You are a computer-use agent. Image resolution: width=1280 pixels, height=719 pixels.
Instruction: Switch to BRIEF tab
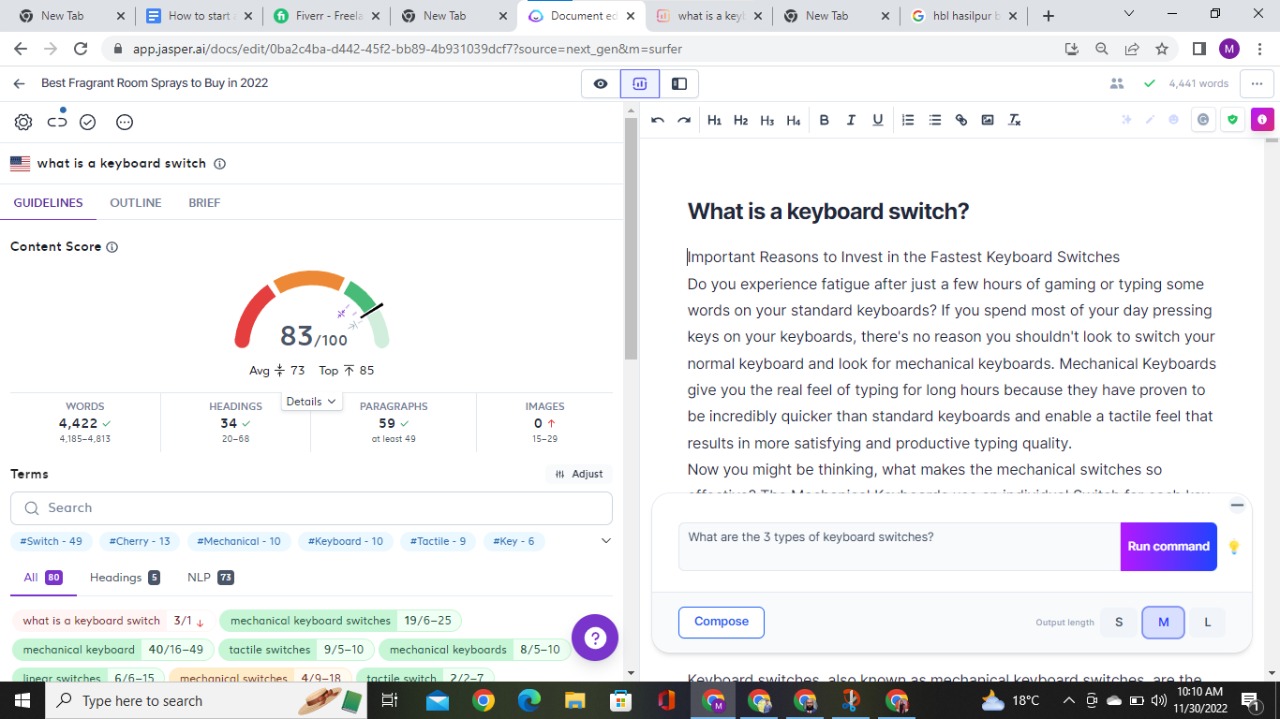[x=204, y=203]
